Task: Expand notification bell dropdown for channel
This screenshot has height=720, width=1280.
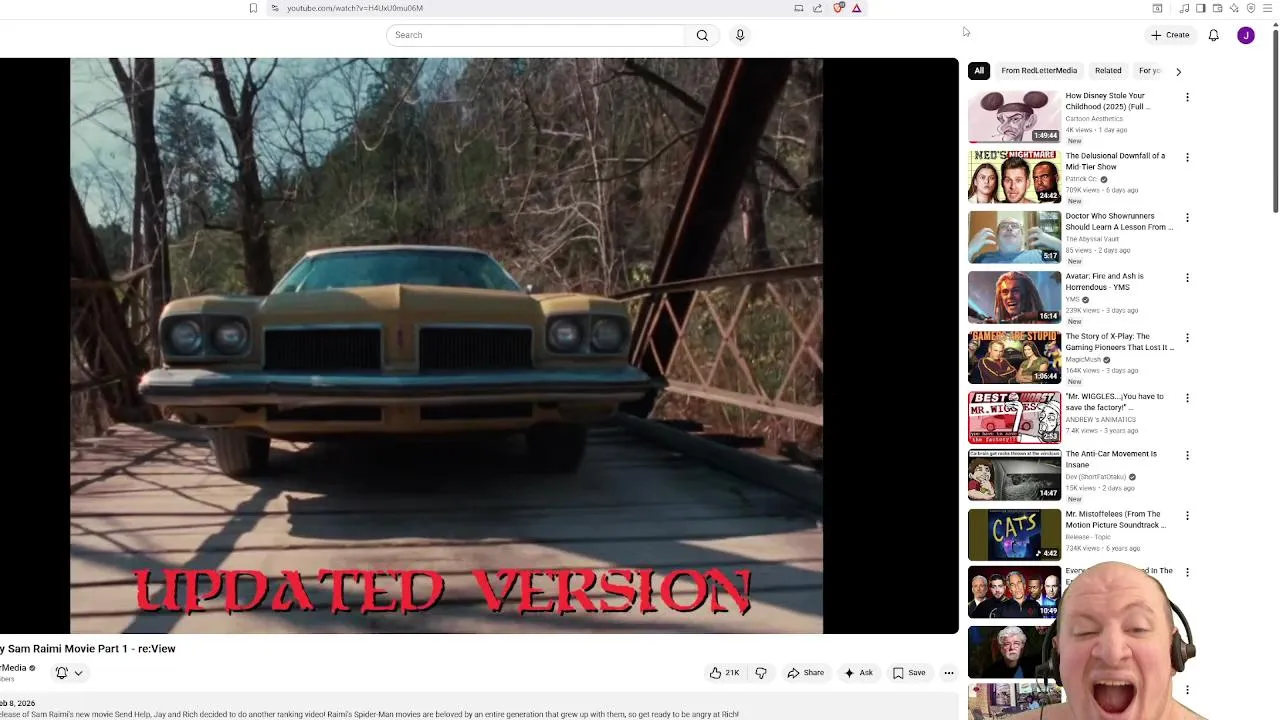Action: pos(69,673)
